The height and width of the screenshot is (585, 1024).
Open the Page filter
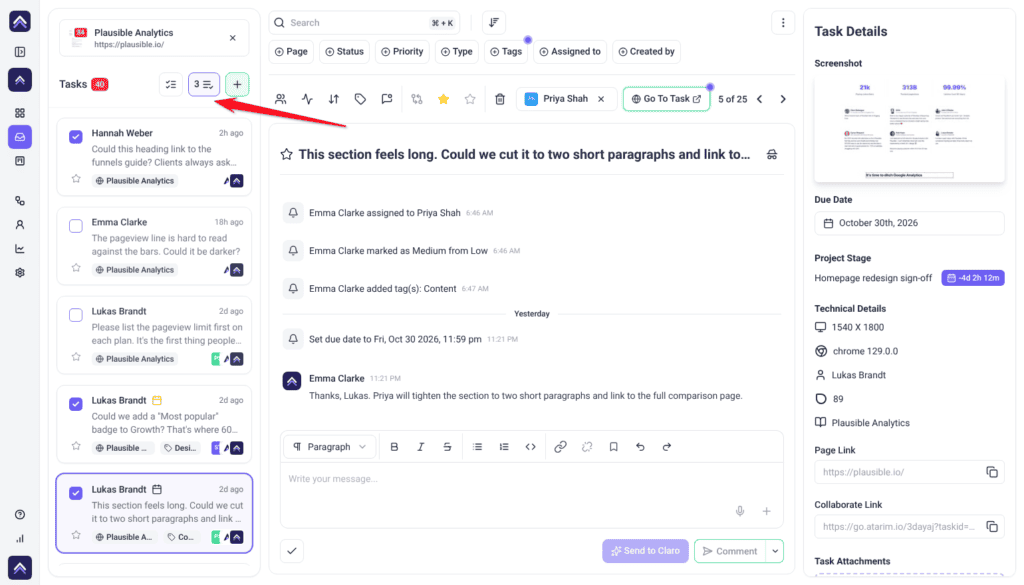pyautogui.click(x=291, y=52)
